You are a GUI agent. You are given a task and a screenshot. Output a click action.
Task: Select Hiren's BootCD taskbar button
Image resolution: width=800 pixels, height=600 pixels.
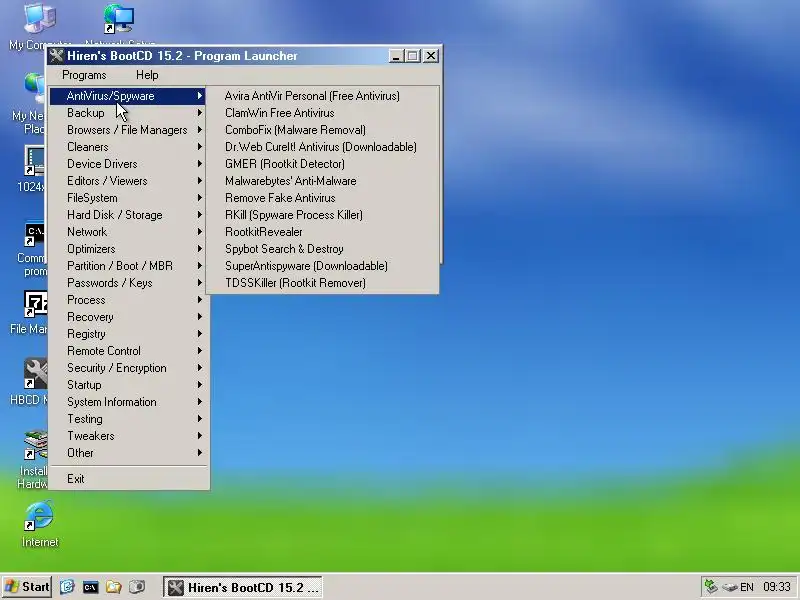pos(243,587)
